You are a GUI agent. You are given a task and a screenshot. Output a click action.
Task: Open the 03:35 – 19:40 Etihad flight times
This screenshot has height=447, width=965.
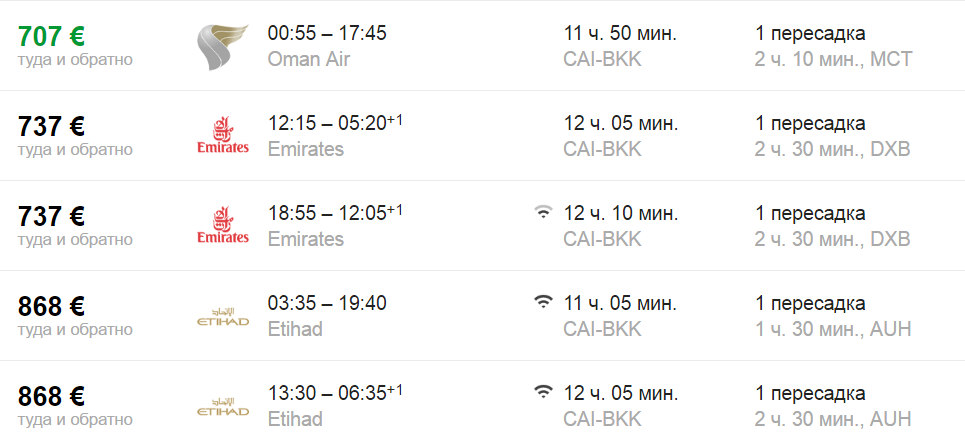(x=327, y=304)
